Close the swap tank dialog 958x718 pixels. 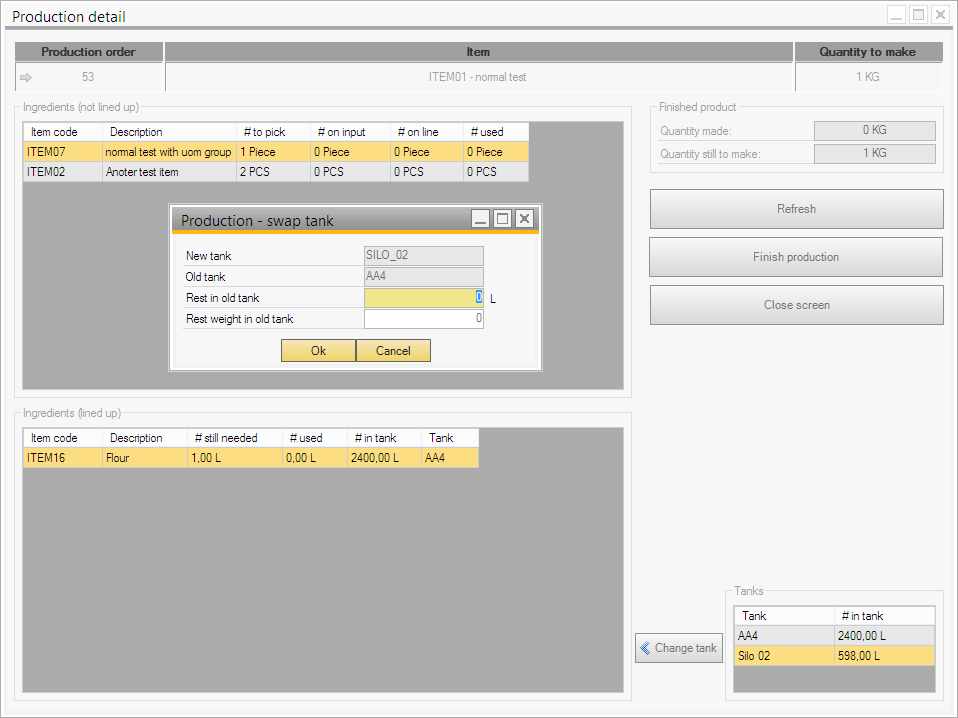[523, 219]
